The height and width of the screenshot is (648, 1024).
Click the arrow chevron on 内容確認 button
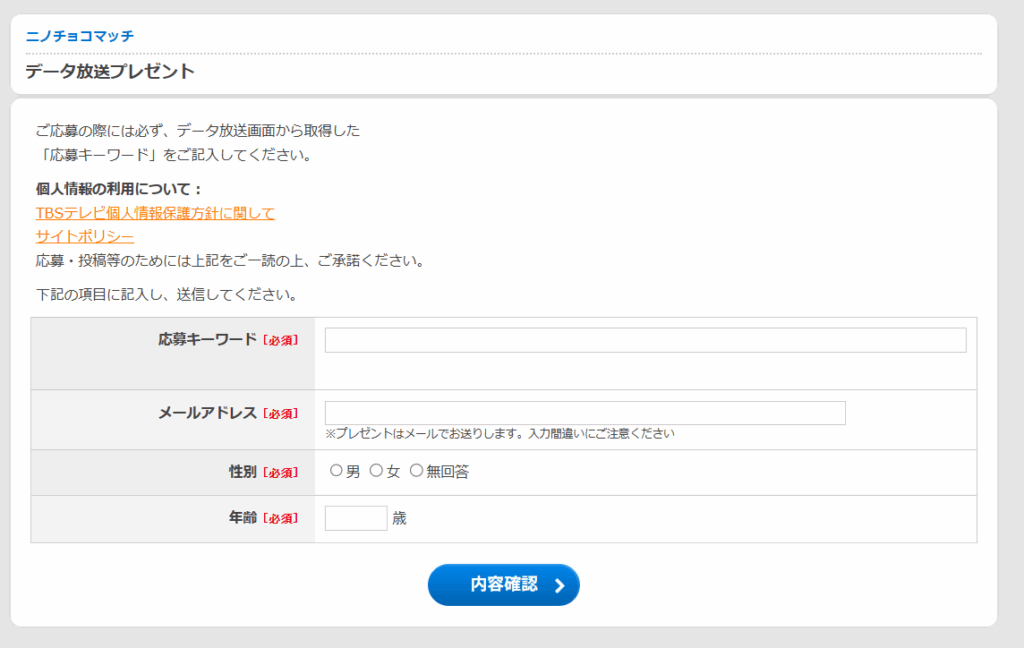(559, 586)
